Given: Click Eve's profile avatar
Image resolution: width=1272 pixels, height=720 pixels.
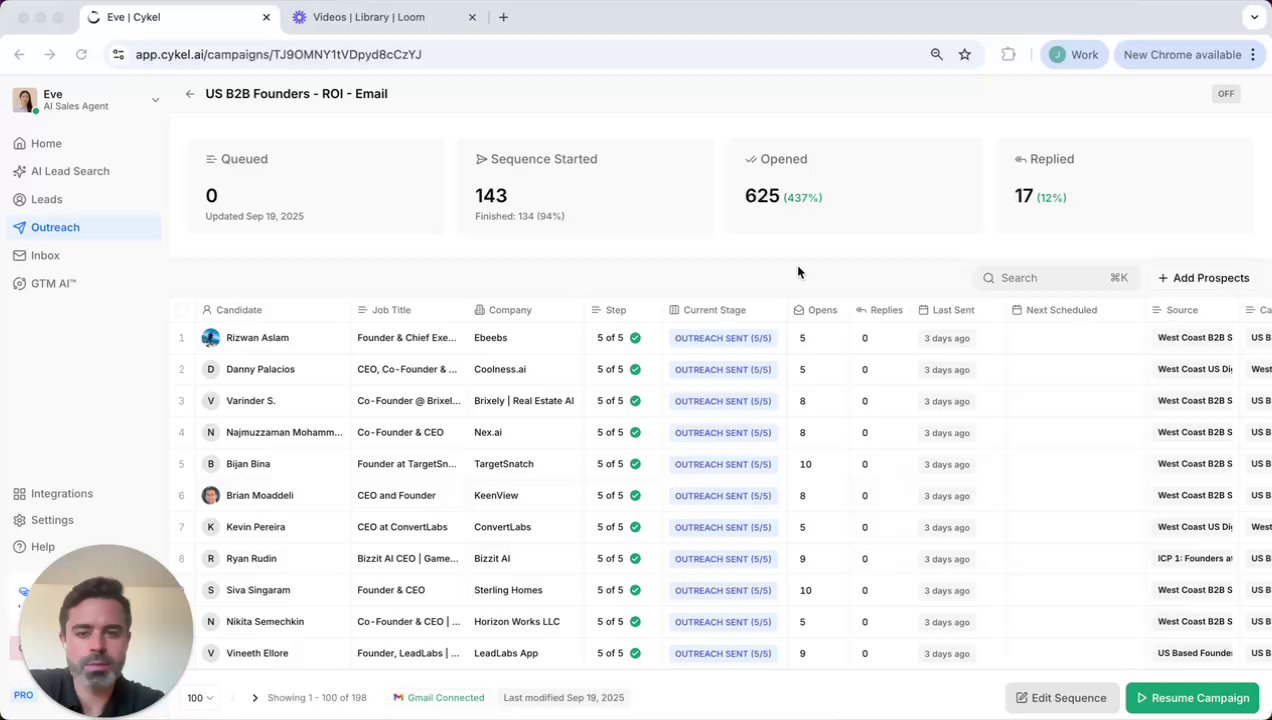Looking at the screenshot, I should pyautogui.click(x=24, y=100).
